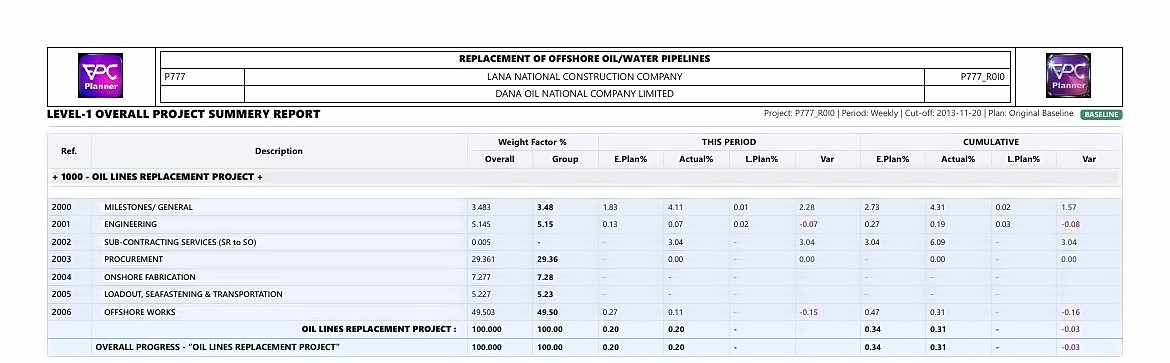Click Milestones cumulative E.Plan value 2.73
This screenshot has height=363, width=1170.
872,207
